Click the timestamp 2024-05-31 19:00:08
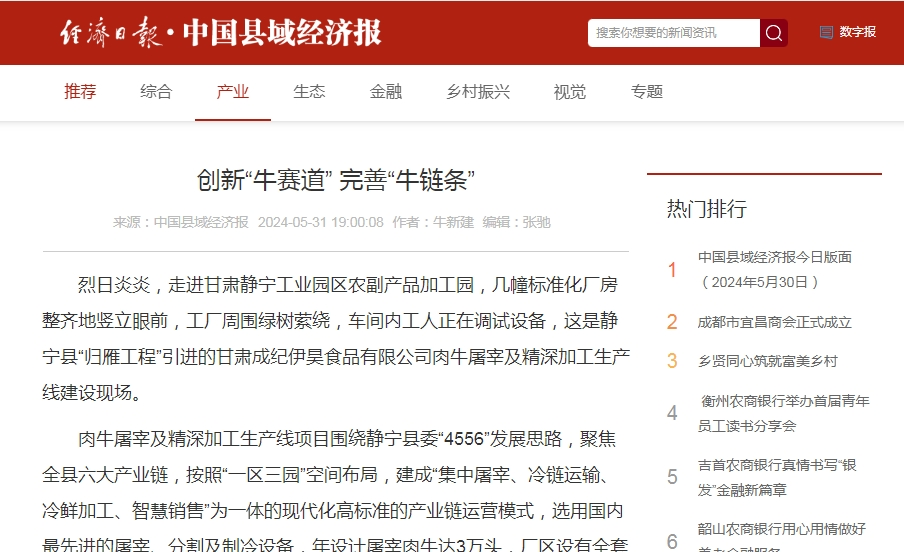904x552 pixels. coord(321,222)
